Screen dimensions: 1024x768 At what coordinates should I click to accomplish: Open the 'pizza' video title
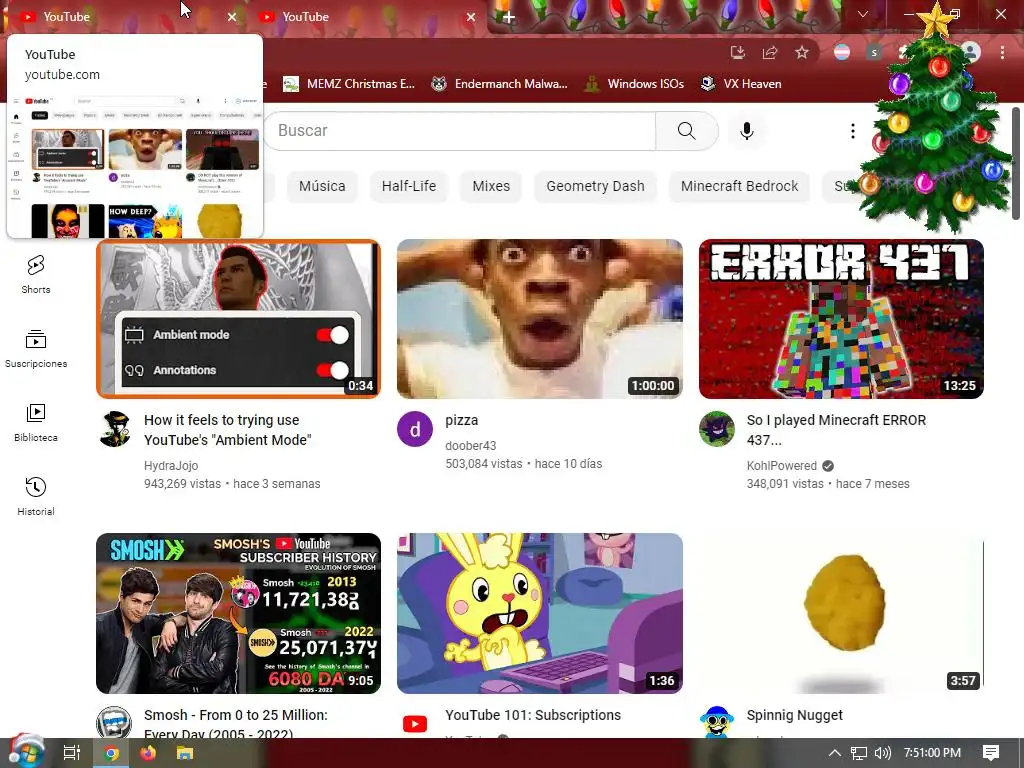pyautogui.click(x=462, y=420)
